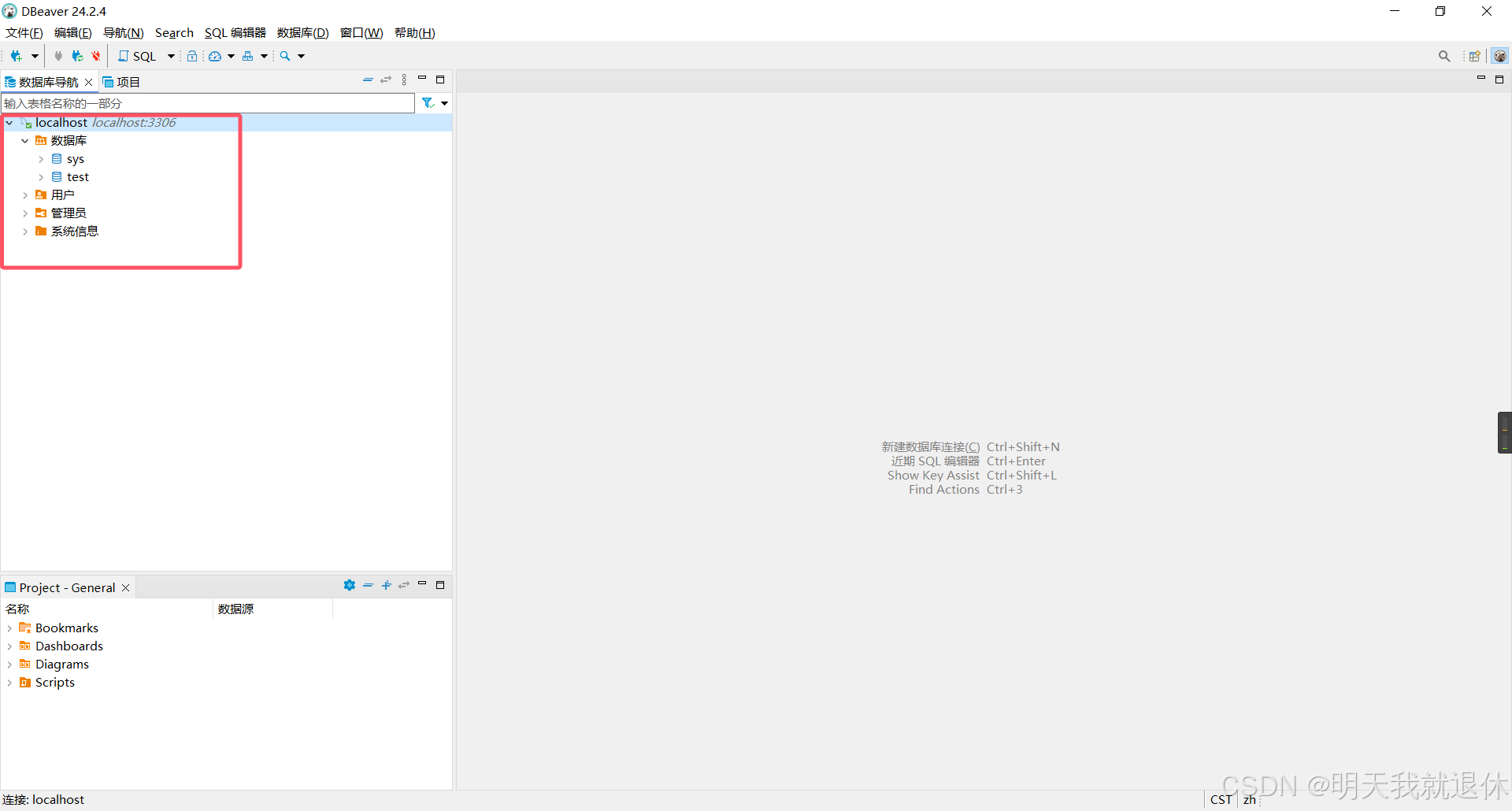Expand the 用户 folder
Viewport: 1512px width, 811px height.
[x=25, y=195]
